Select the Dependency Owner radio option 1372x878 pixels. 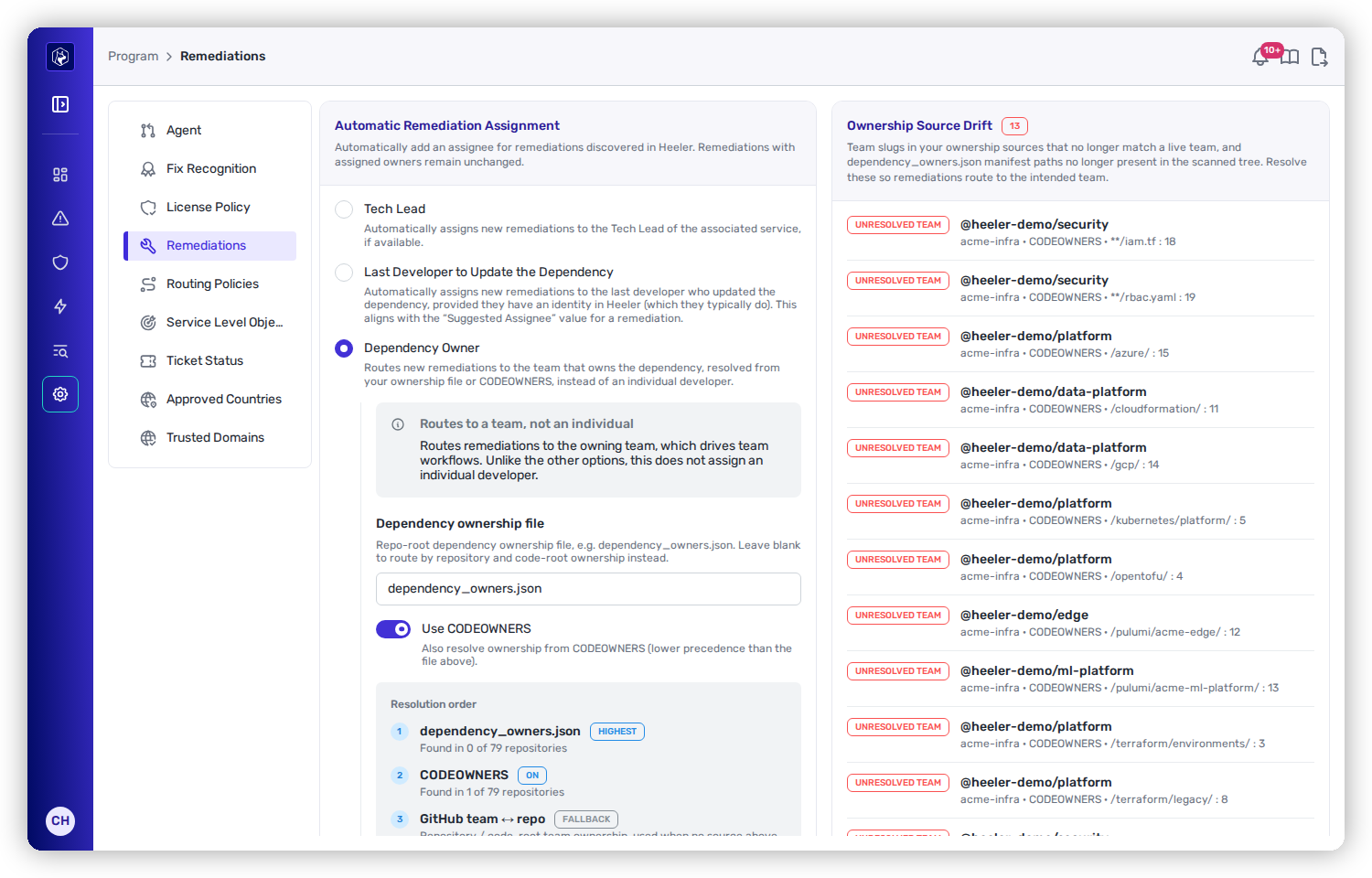coord(344,348)
